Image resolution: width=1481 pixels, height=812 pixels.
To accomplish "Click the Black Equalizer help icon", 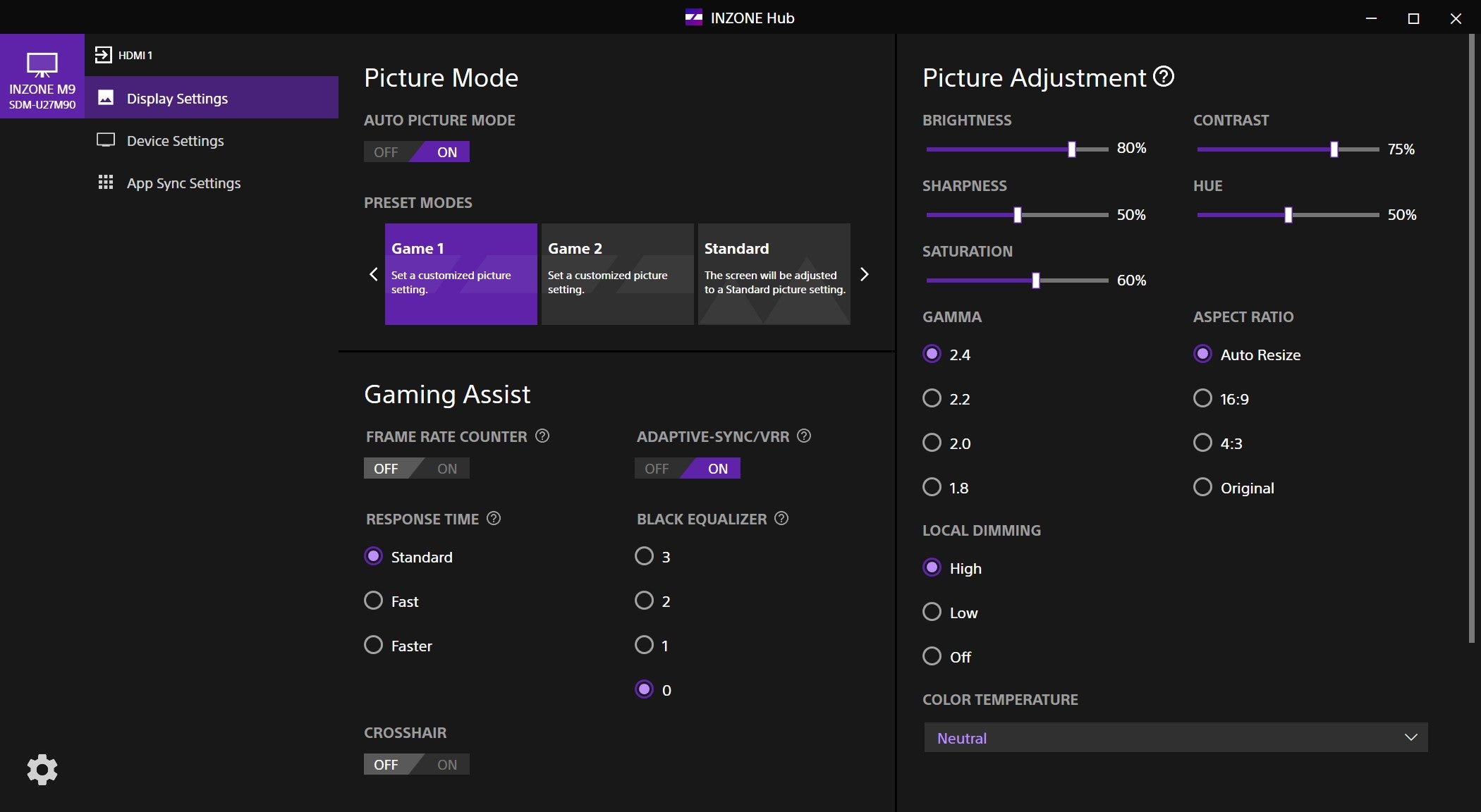I will [x=781, y=518].
